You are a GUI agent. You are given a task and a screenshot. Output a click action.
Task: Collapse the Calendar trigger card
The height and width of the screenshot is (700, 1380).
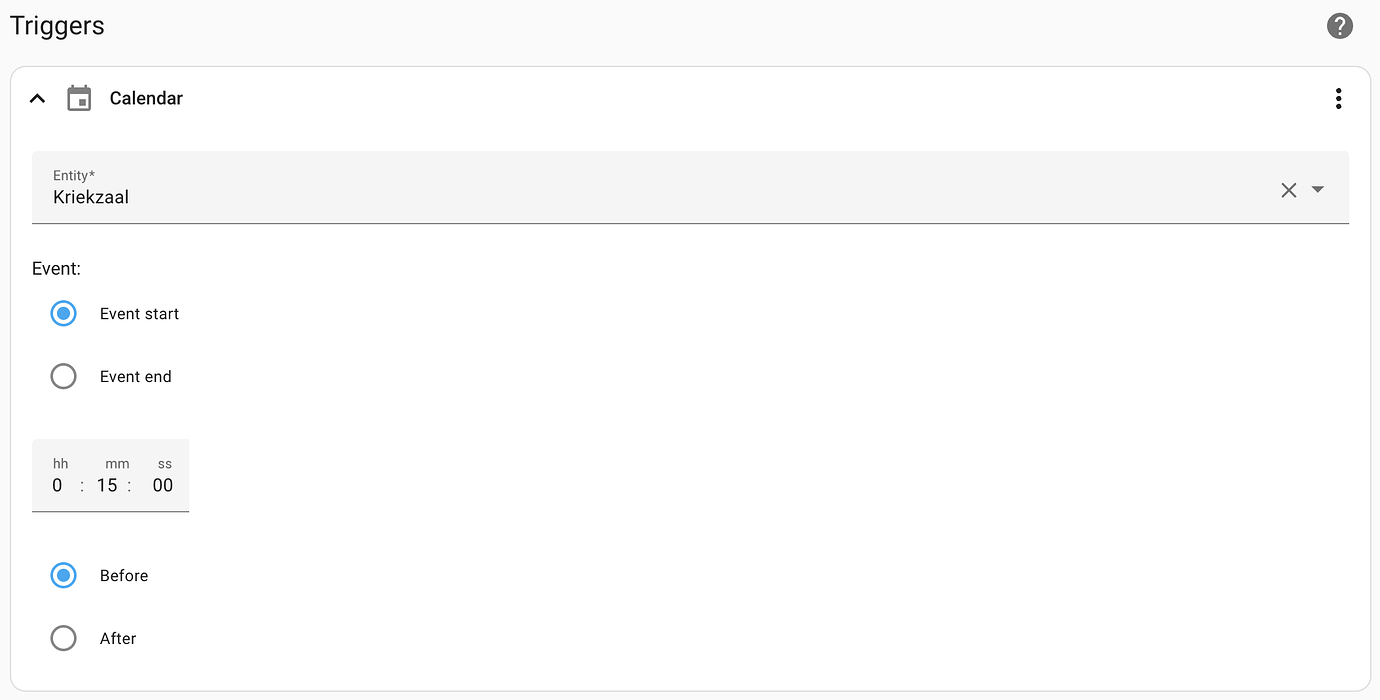pos(37,98)
